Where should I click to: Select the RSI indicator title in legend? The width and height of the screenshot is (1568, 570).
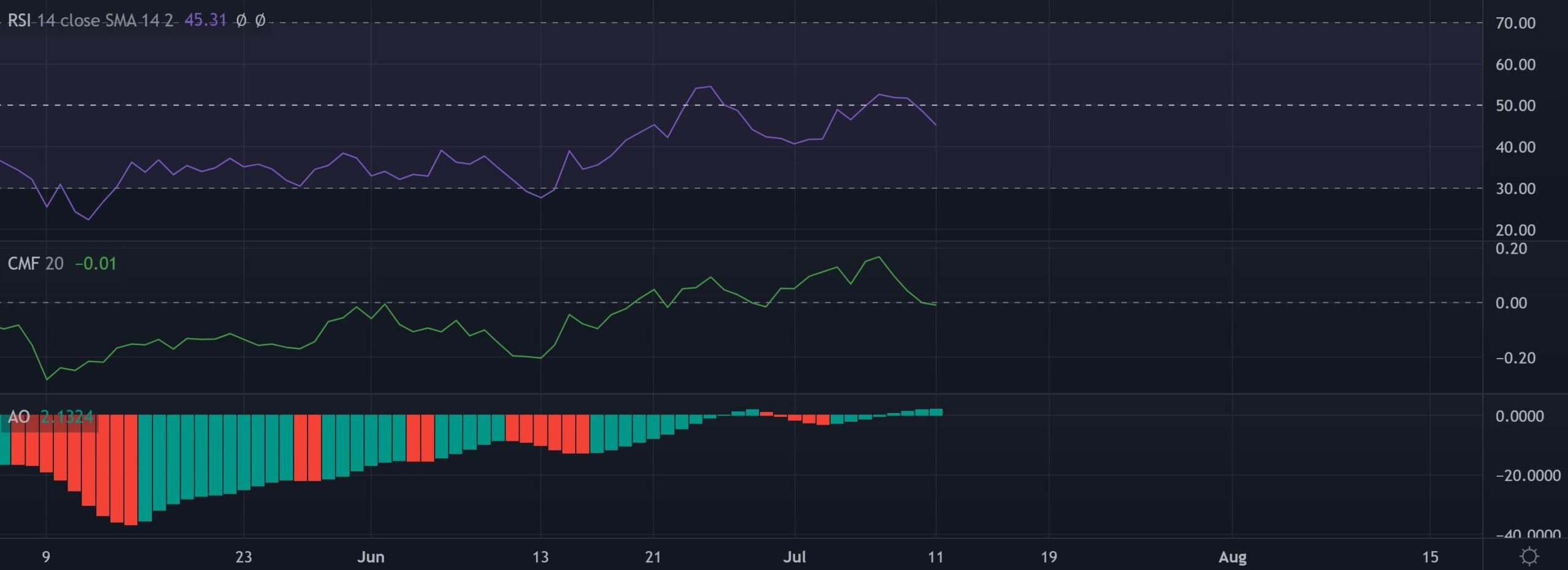click(x=90, y=20)
